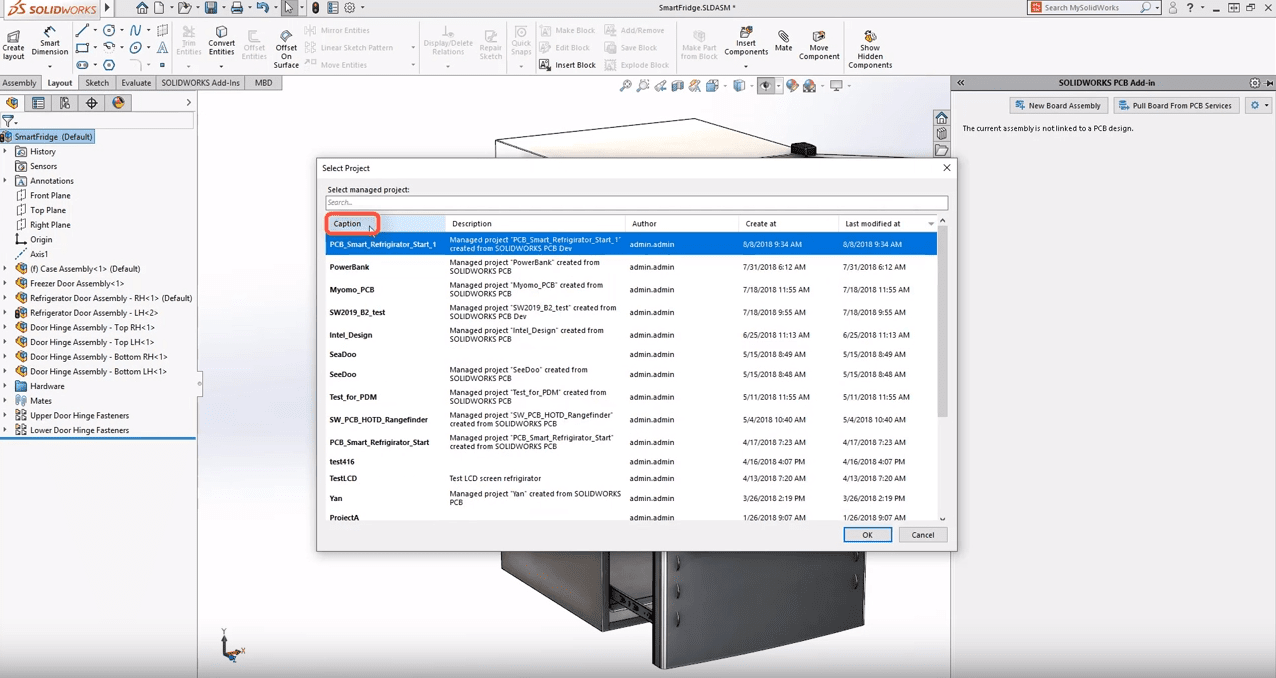1276x678 pixels.
Task: Open the Insert Components dropdown arrow
Action: click(x=746, y=66)
